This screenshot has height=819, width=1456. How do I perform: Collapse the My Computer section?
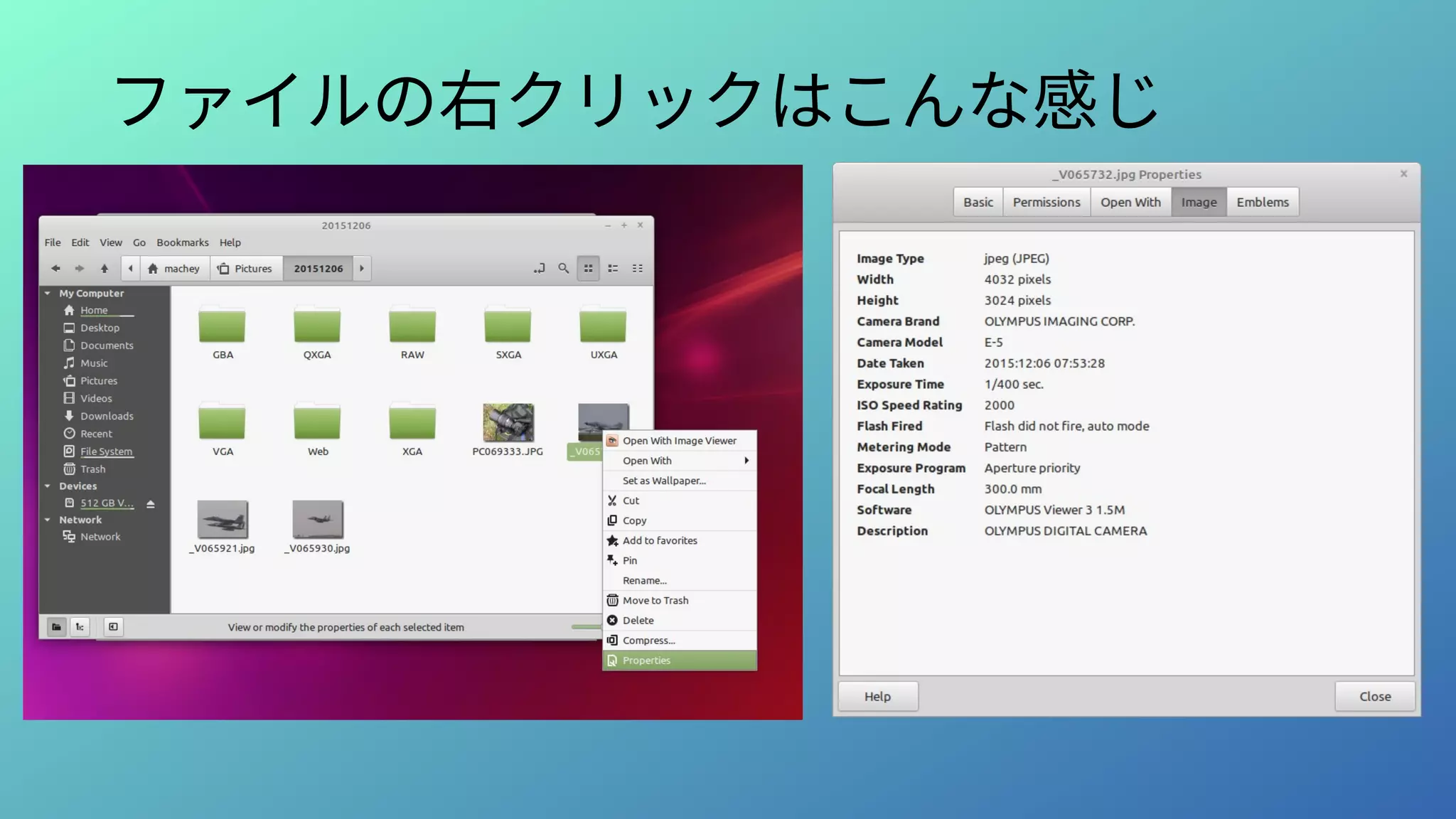point(48,293)
